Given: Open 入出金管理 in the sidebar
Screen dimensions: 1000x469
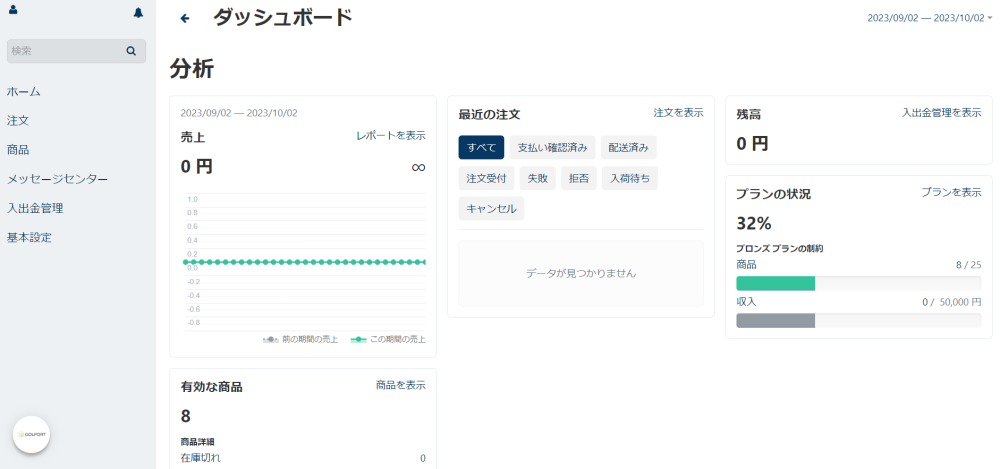Looking at the screenshot, I should point(35,208).
